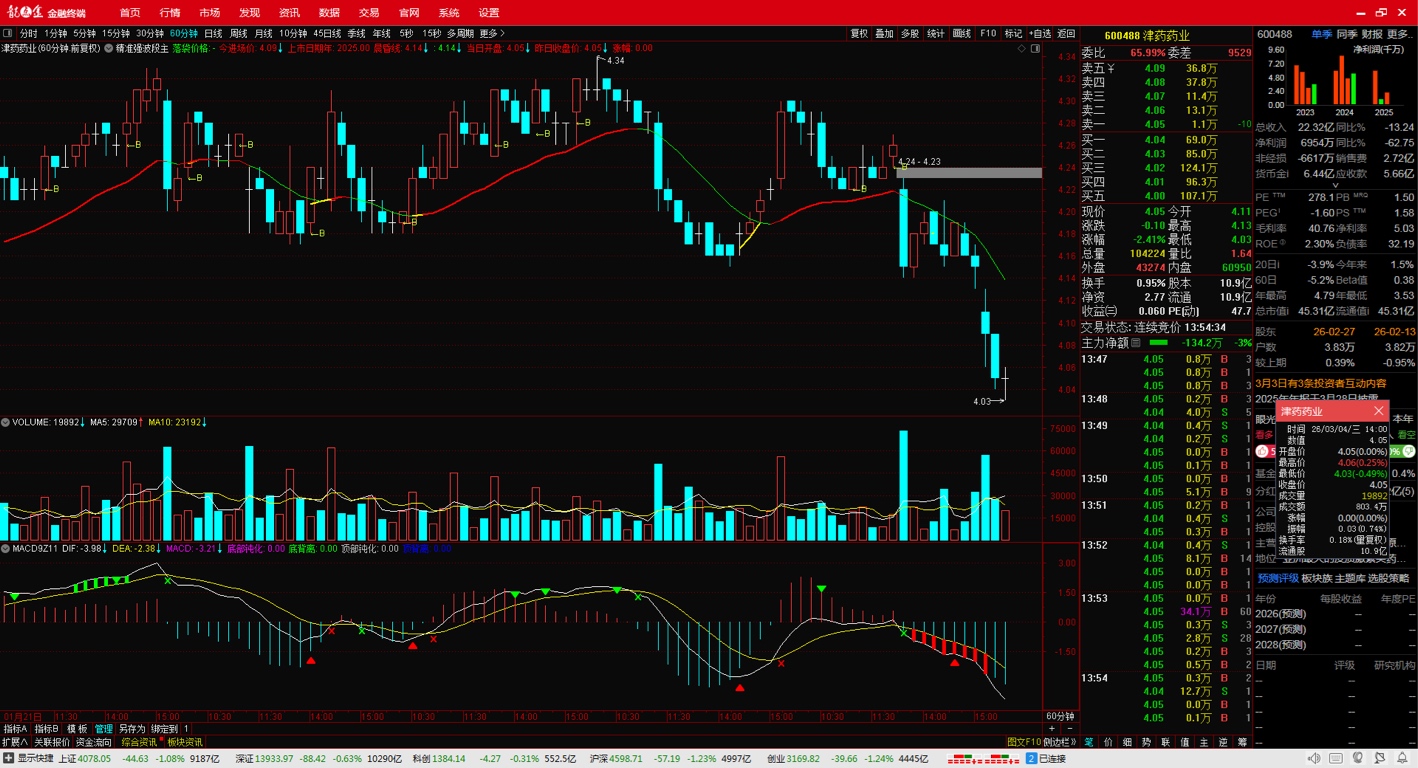The height and width of the screenshot is (768, 1418).
Task: Switch chart period to 30分钟
Action: (150, 33)
